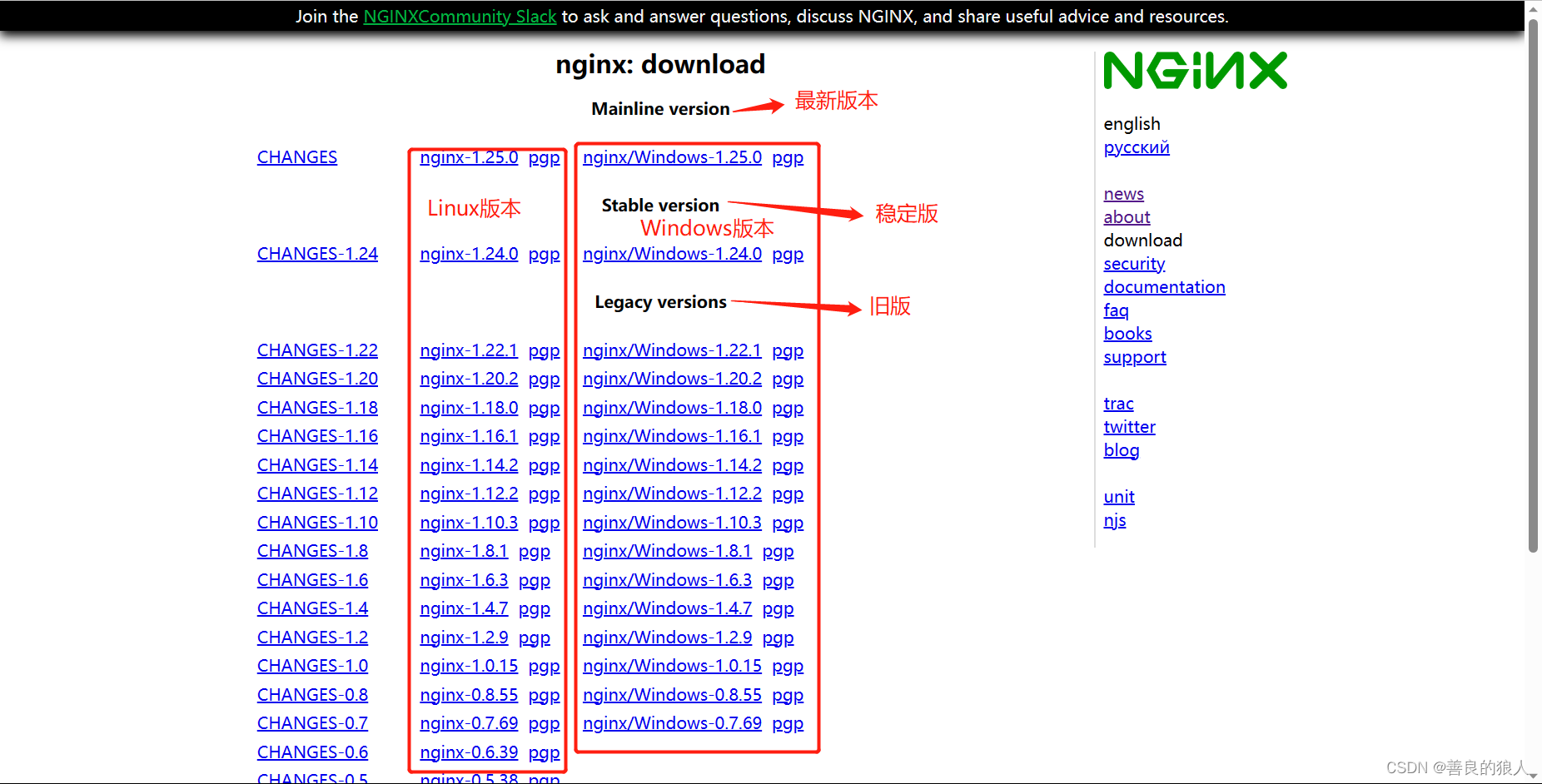Open pgp for nginx/Windows-1.24.0
This screenshot has width=1542, height=784.
pos(788,254)
